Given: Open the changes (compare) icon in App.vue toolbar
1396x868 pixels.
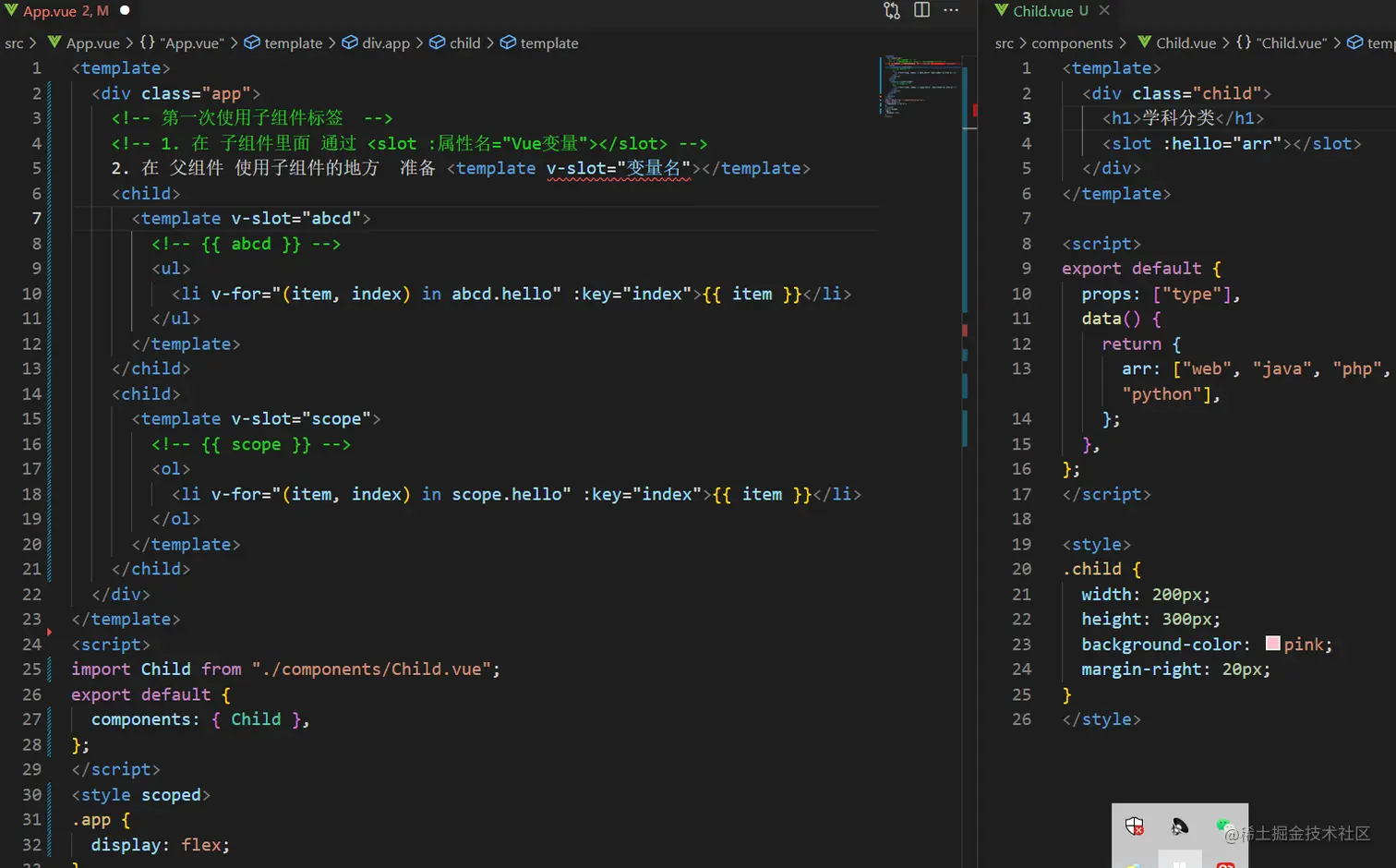Looking at the screenshot, I should (891, 10).
